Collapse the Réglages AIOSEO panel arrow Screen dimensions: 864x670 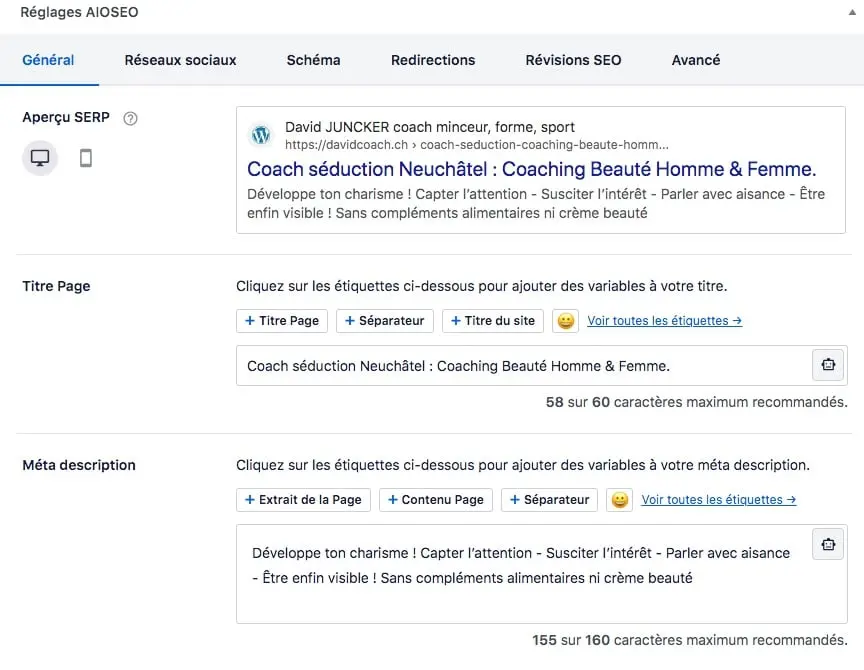tap(852, 12)
